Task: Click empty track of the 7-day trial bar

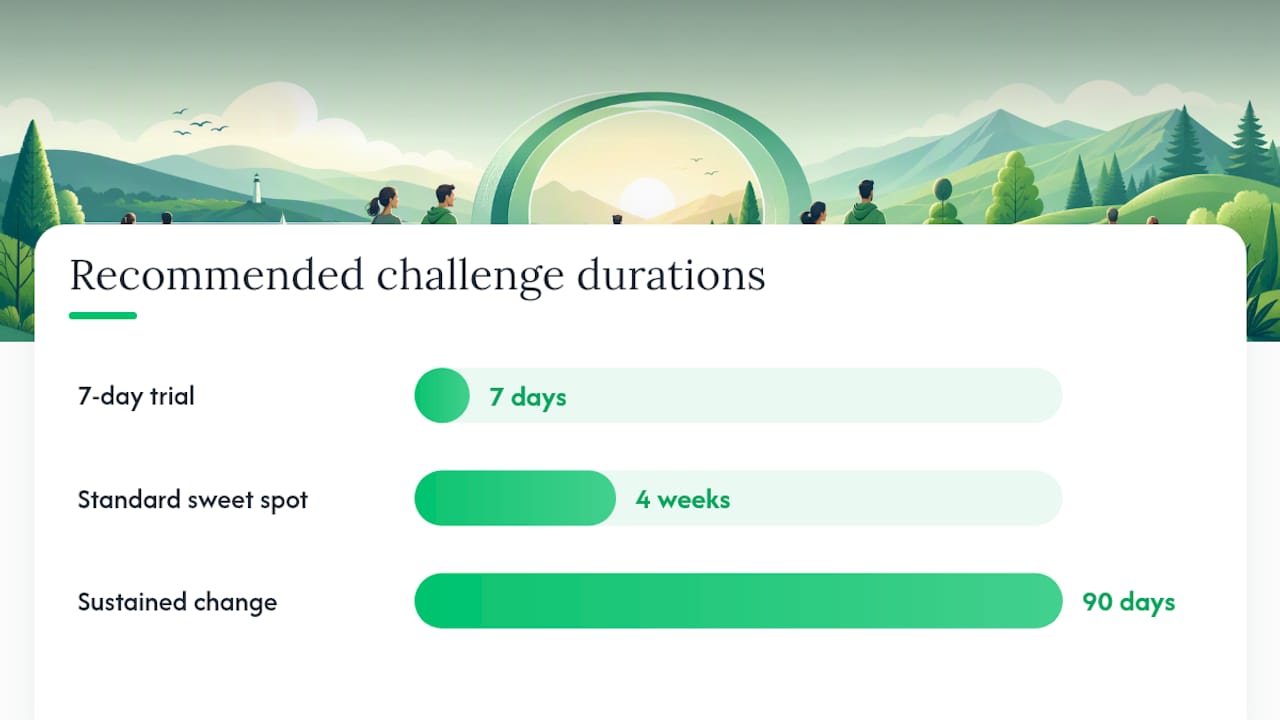Action: click(x=765, y=396)
